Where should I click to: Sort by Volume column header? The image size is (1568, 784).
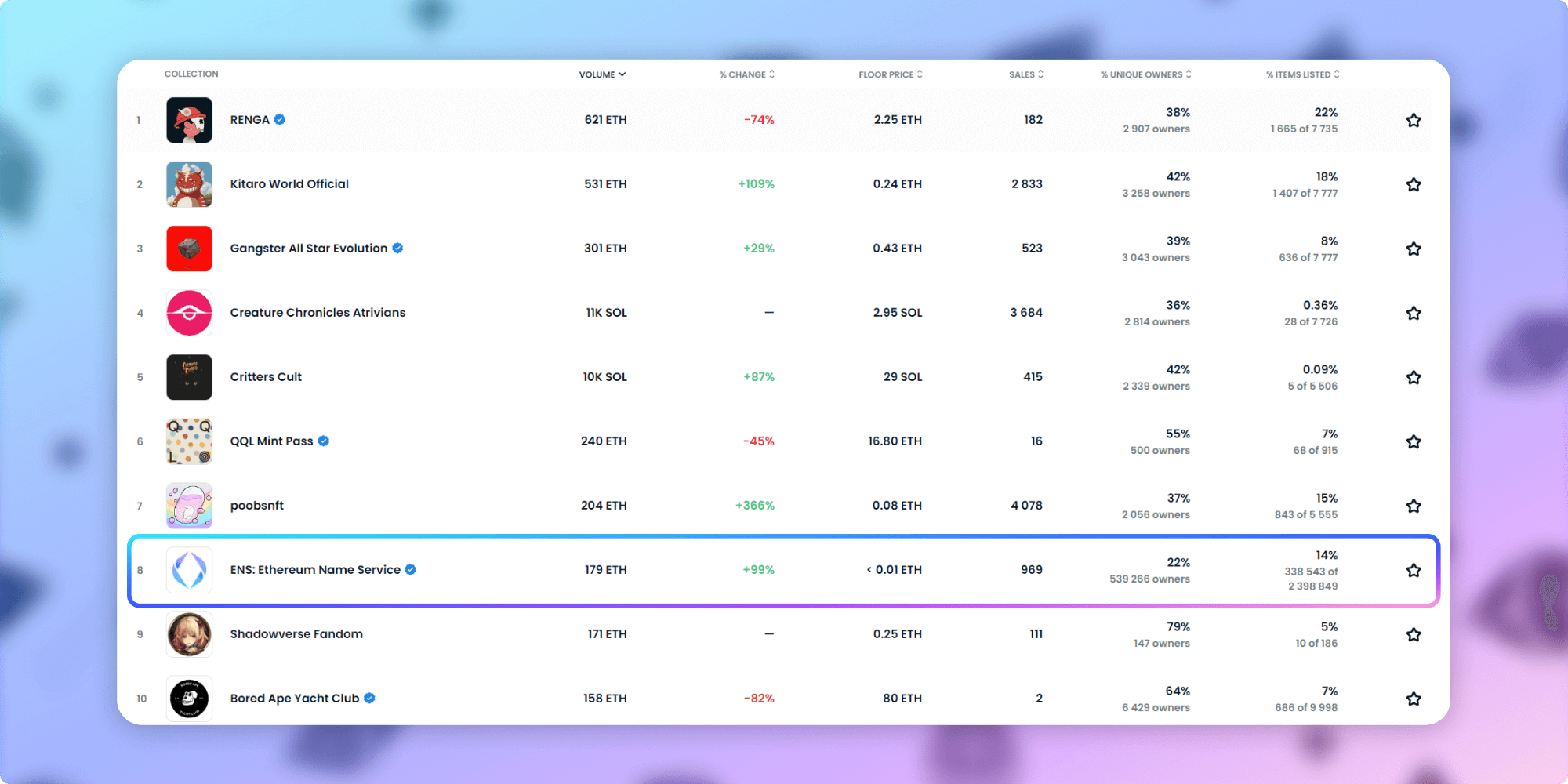[602, 74]
